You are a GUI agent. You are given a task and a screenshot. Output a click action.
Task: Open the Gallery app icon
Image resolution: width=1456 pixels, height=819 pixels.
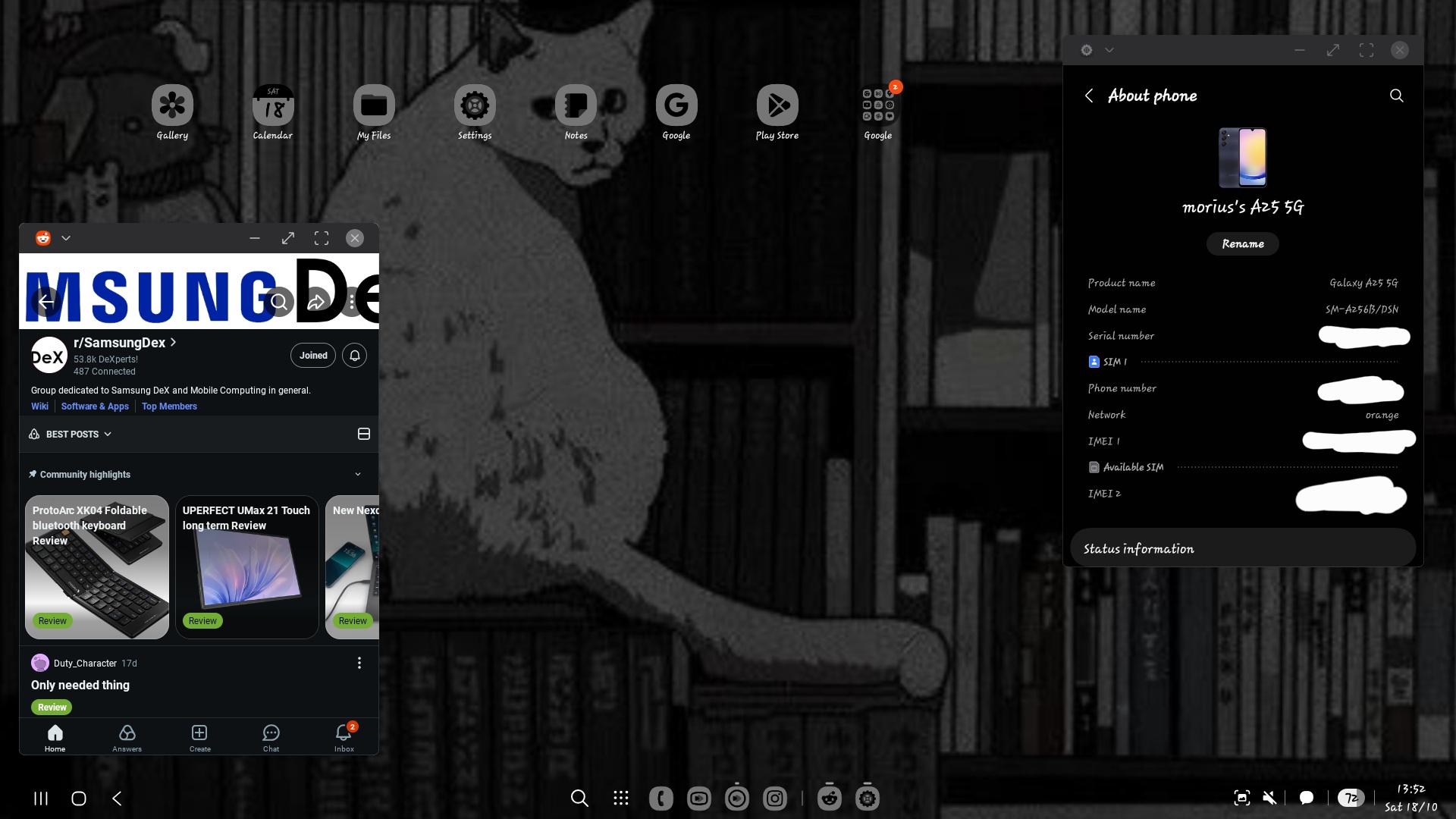click(172, 105)
